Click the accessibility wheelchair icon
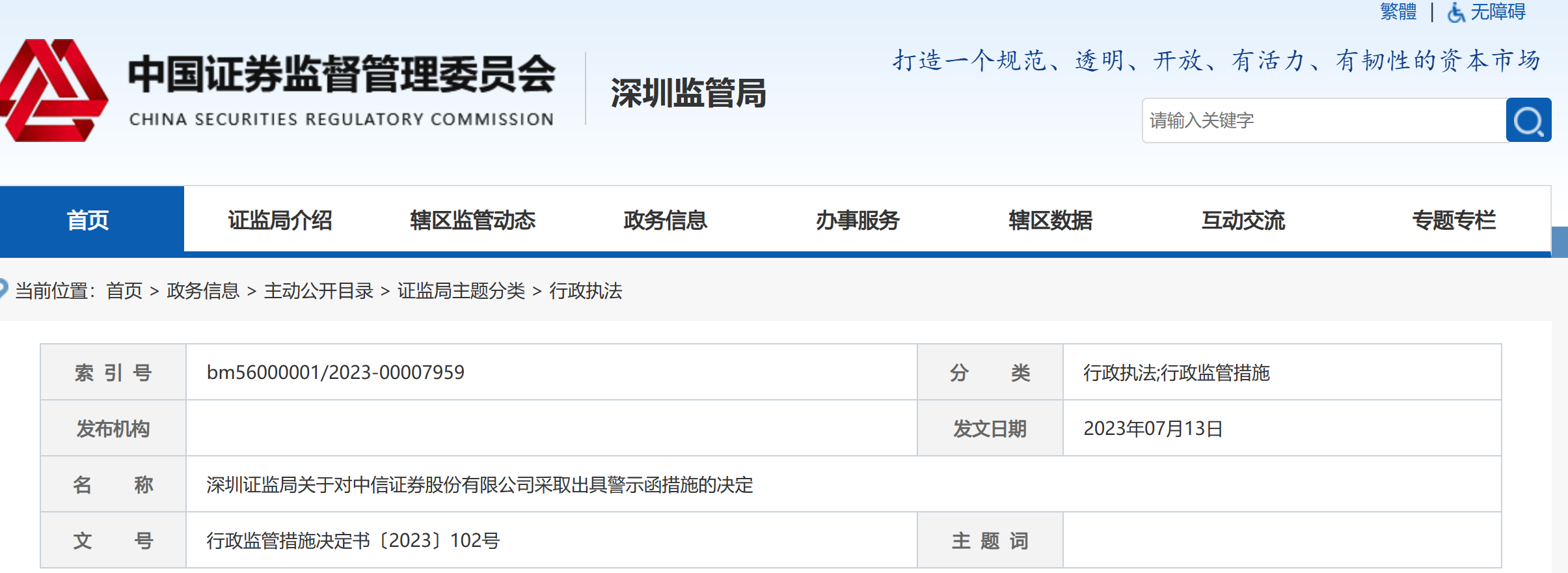 pyautogui.click(x=1456, y=12)
